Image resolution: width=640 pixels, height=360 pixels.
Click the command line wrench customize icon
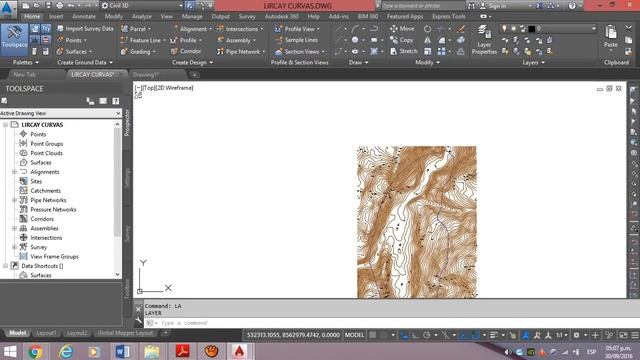[138, 321]
